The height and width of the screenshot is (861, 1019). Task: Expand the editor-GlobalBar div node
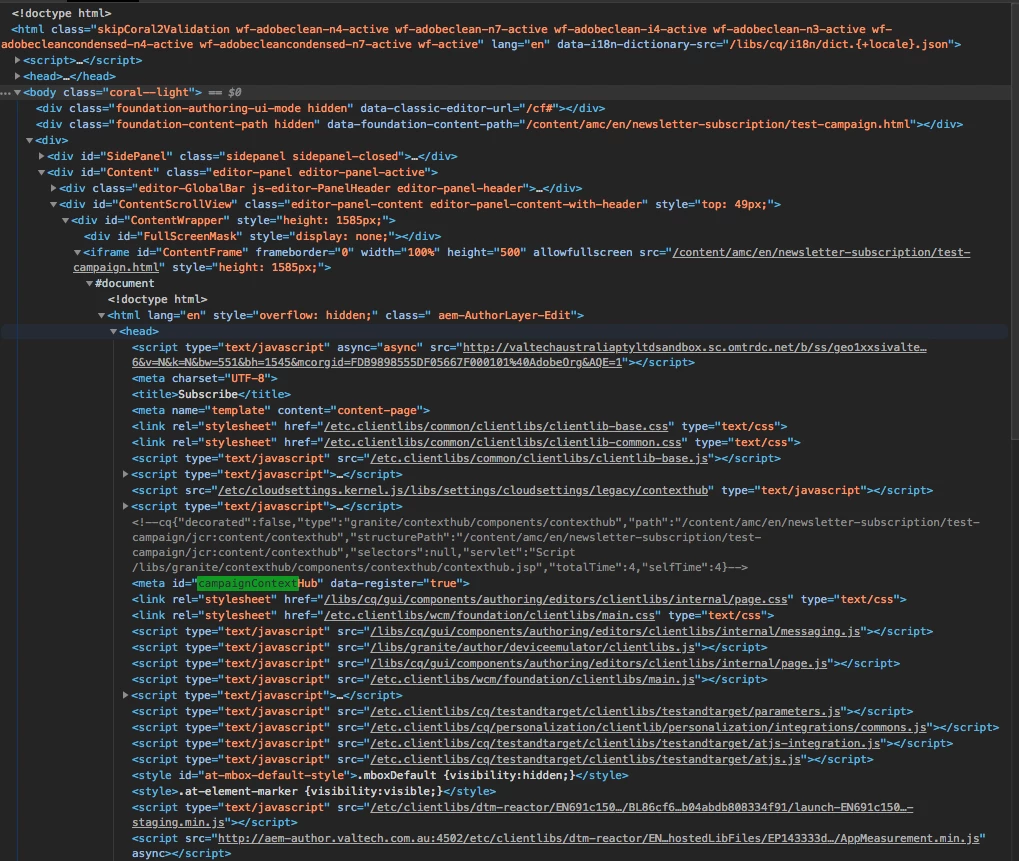[x=53, y=188]
